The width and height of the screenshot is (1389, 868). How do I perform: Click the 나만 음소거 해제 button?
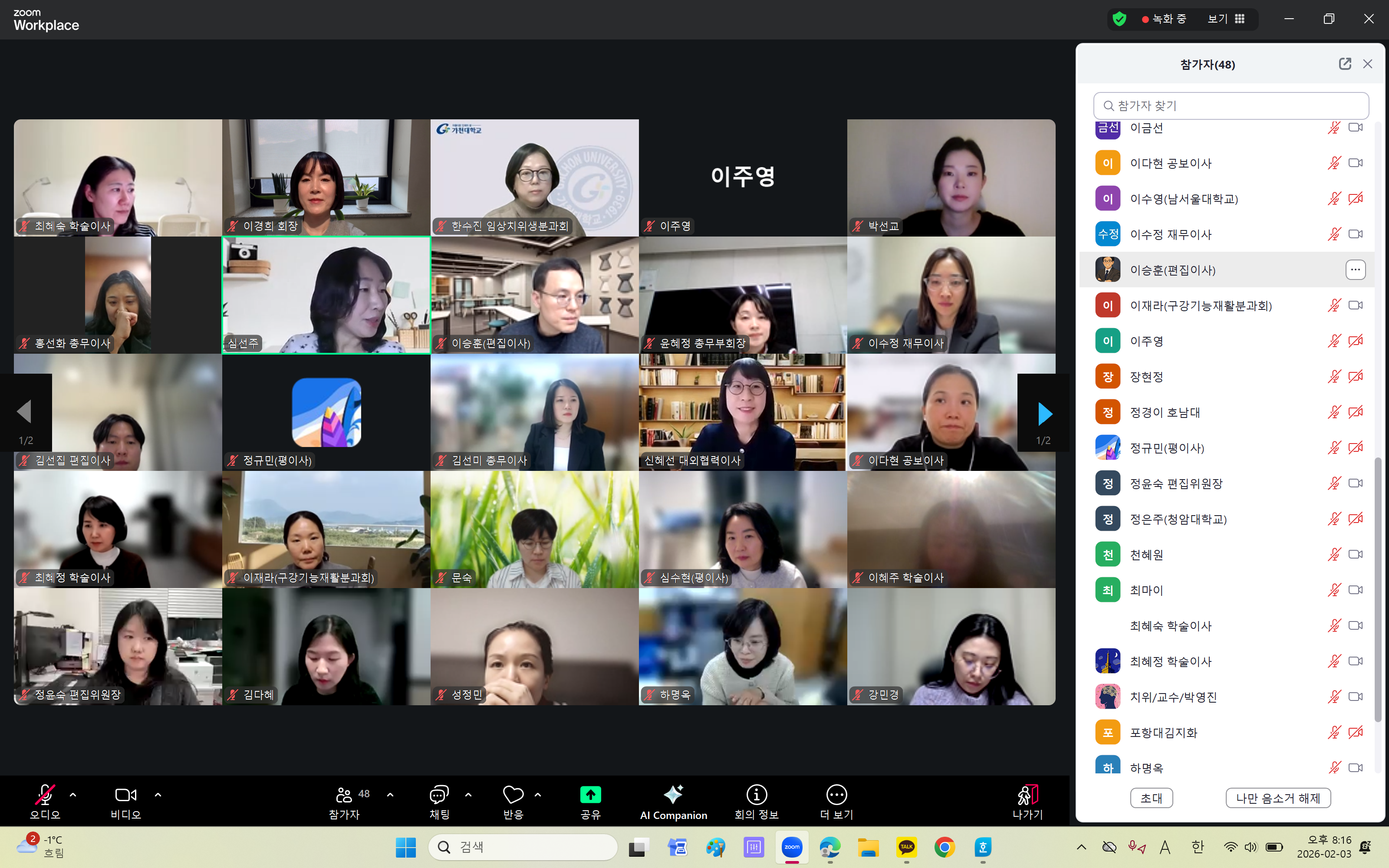click(x=1278, y=798)
